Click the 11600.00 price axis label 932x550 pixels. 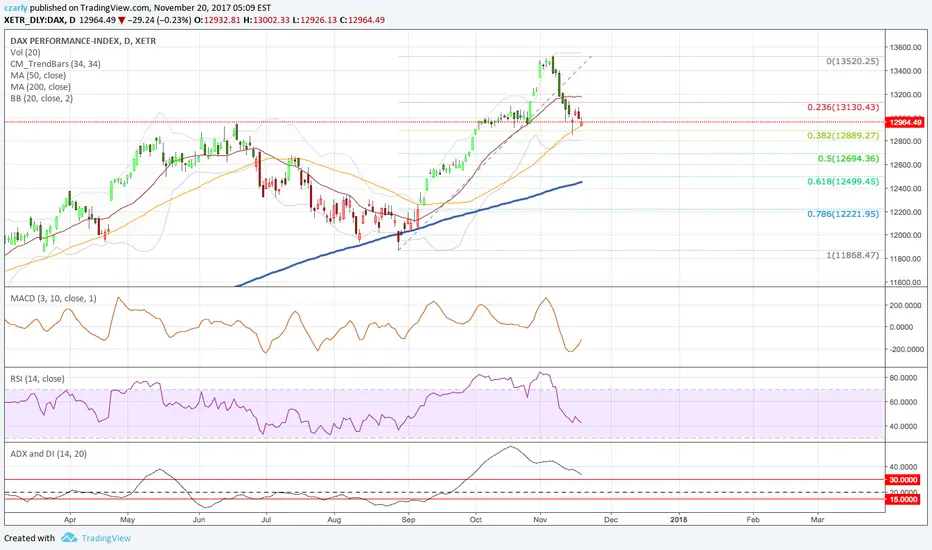[x=905, y=282]
